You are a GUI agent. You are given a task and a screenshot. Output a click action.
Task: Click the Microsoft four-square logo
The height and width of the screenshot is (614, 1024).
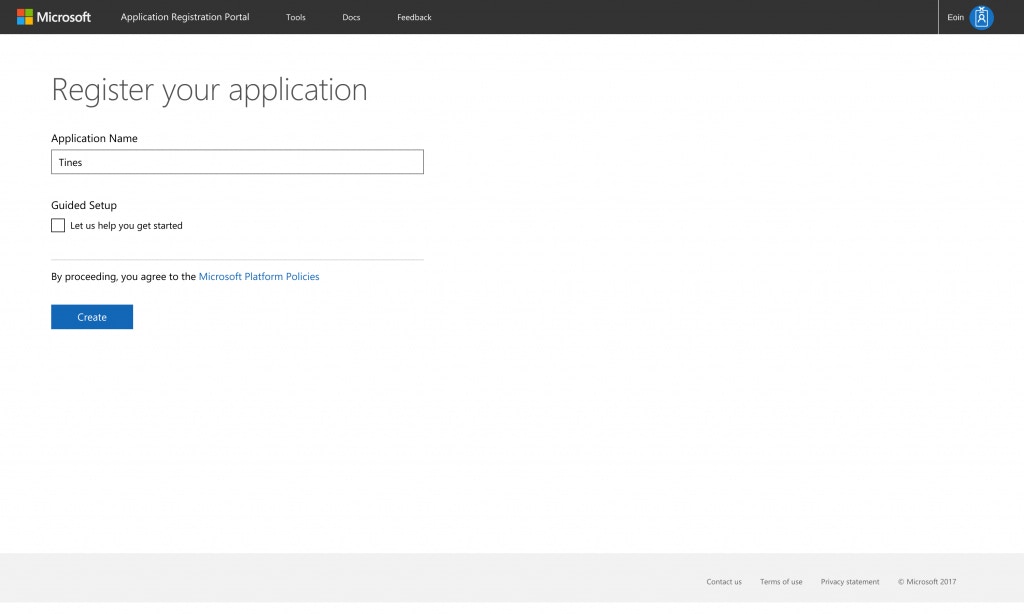pos(25,17)
